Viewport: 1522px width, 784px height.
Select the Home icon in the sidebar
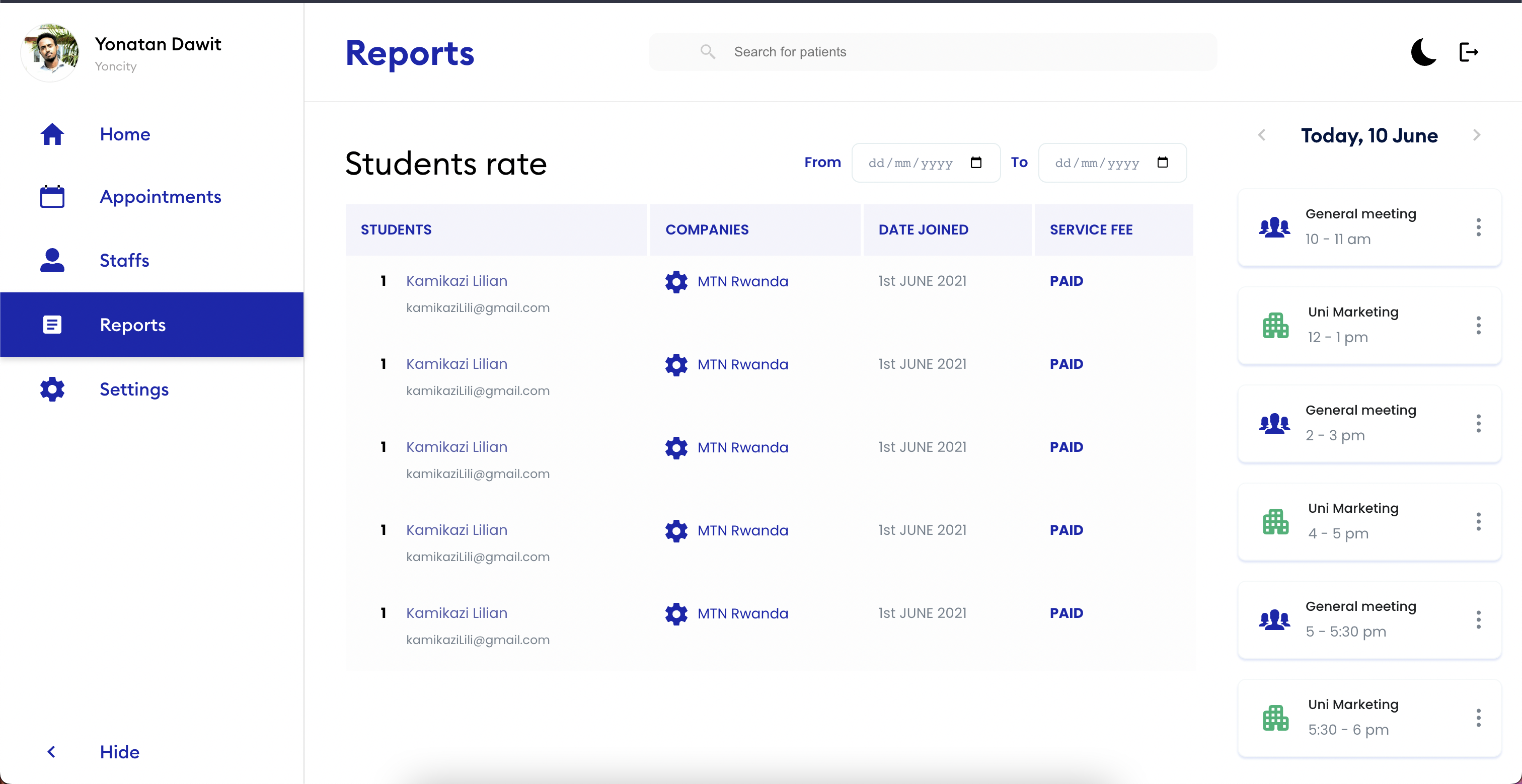tap(52, 134)
